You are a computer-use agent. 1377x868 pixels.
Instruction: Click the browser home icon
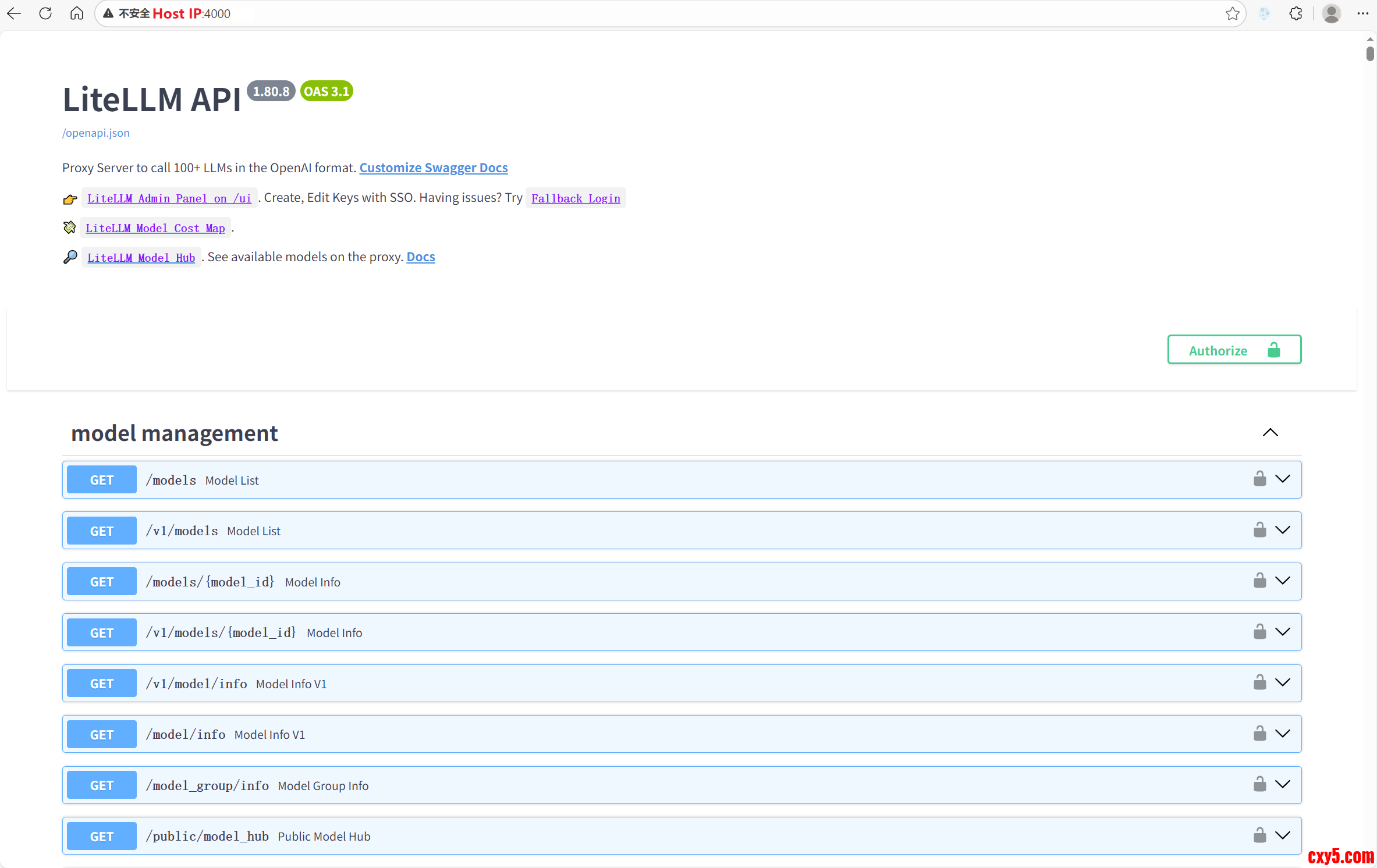tap(76, 13)
